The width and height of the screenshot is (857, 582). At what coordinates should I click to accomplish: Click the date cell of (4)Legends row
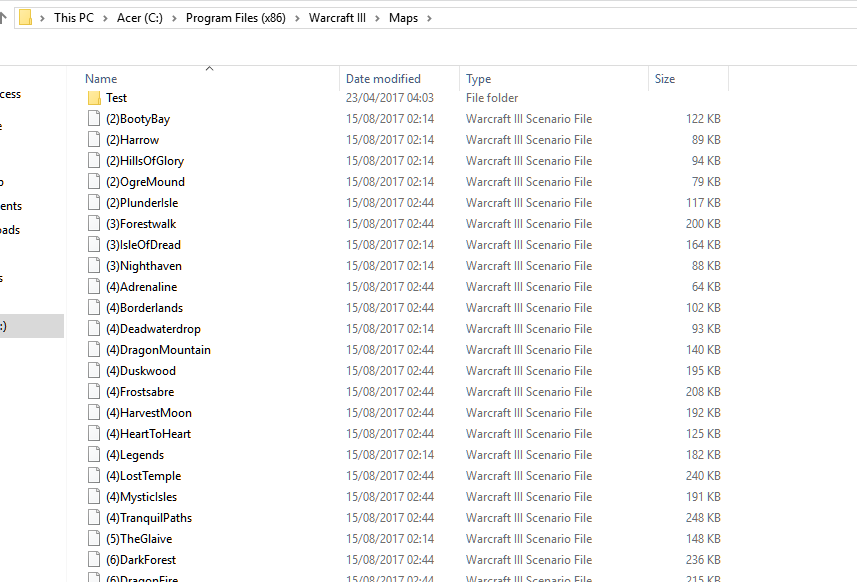[390, 455]
